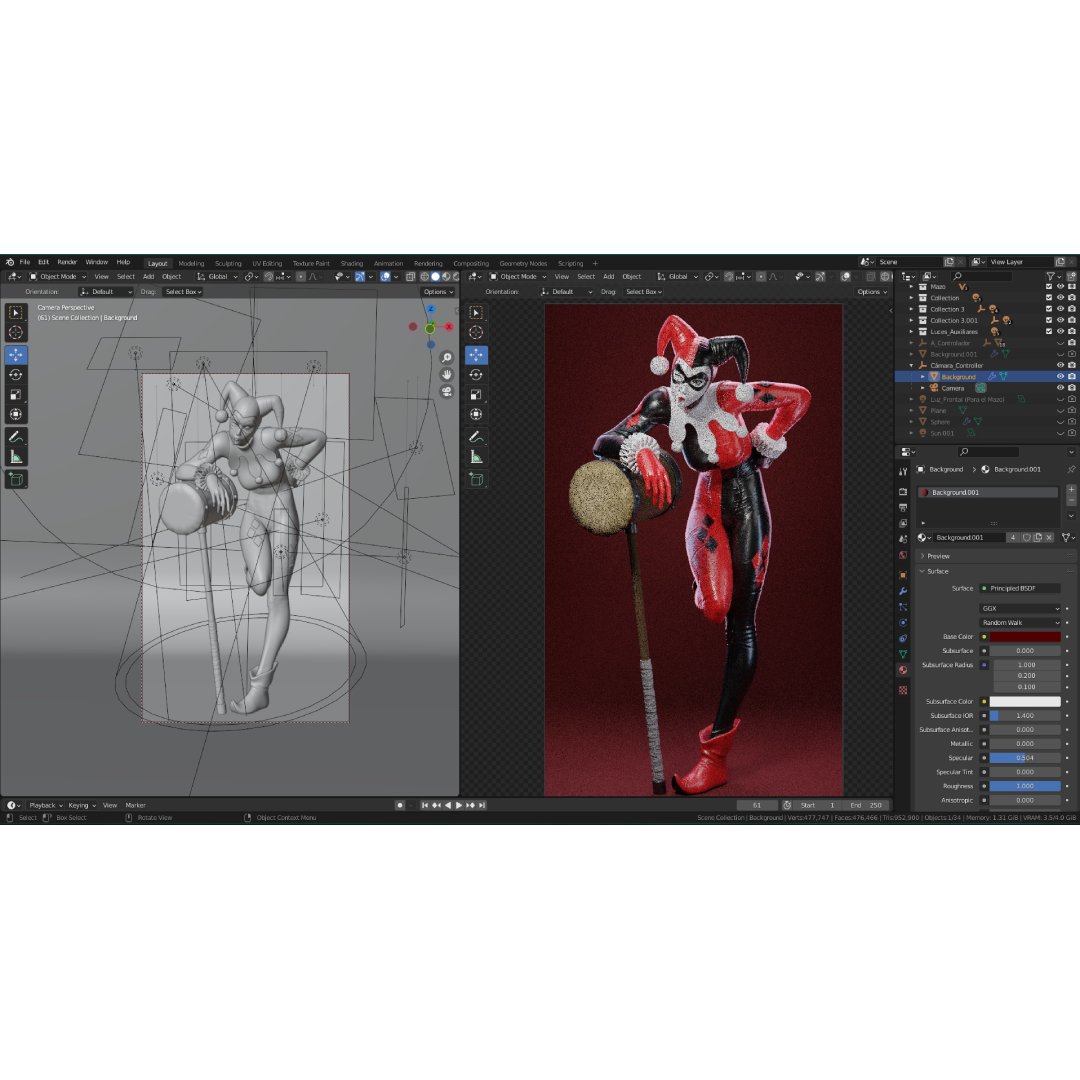Open the Tool properties tab

[903, 472]
